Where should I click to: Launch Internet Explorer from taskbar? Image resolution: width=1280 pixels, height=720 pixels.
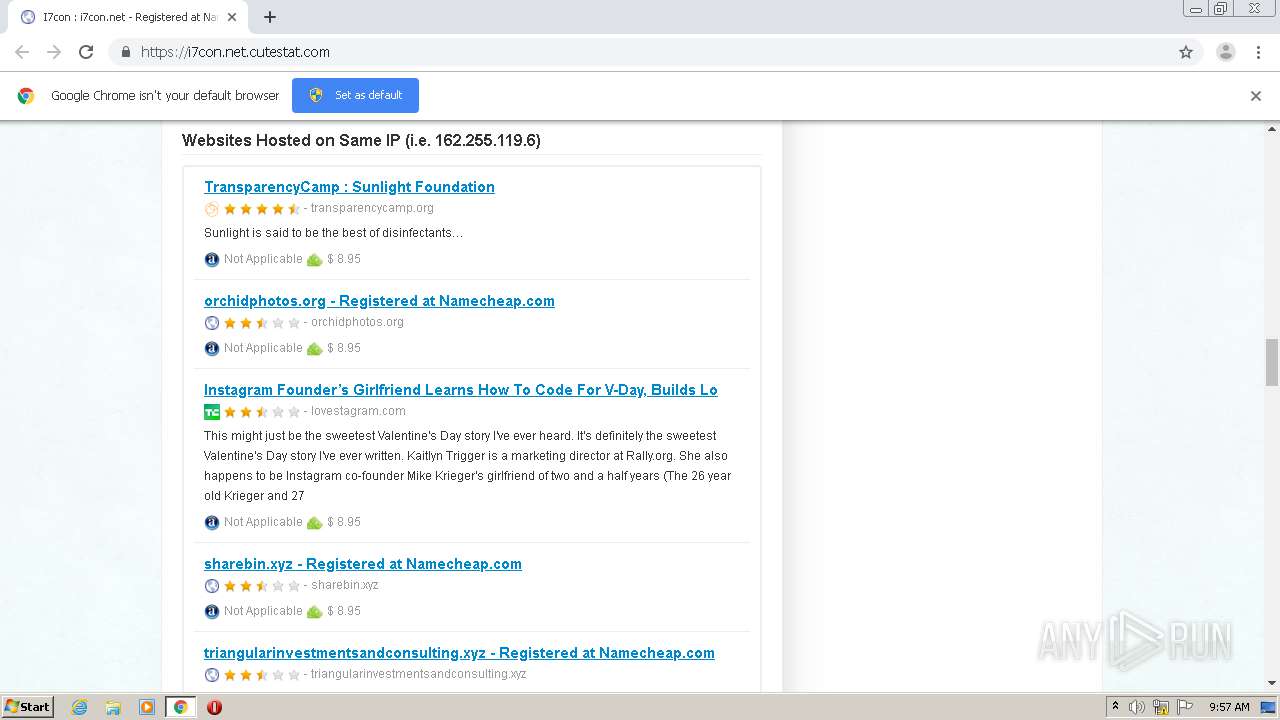pos(79,707)
